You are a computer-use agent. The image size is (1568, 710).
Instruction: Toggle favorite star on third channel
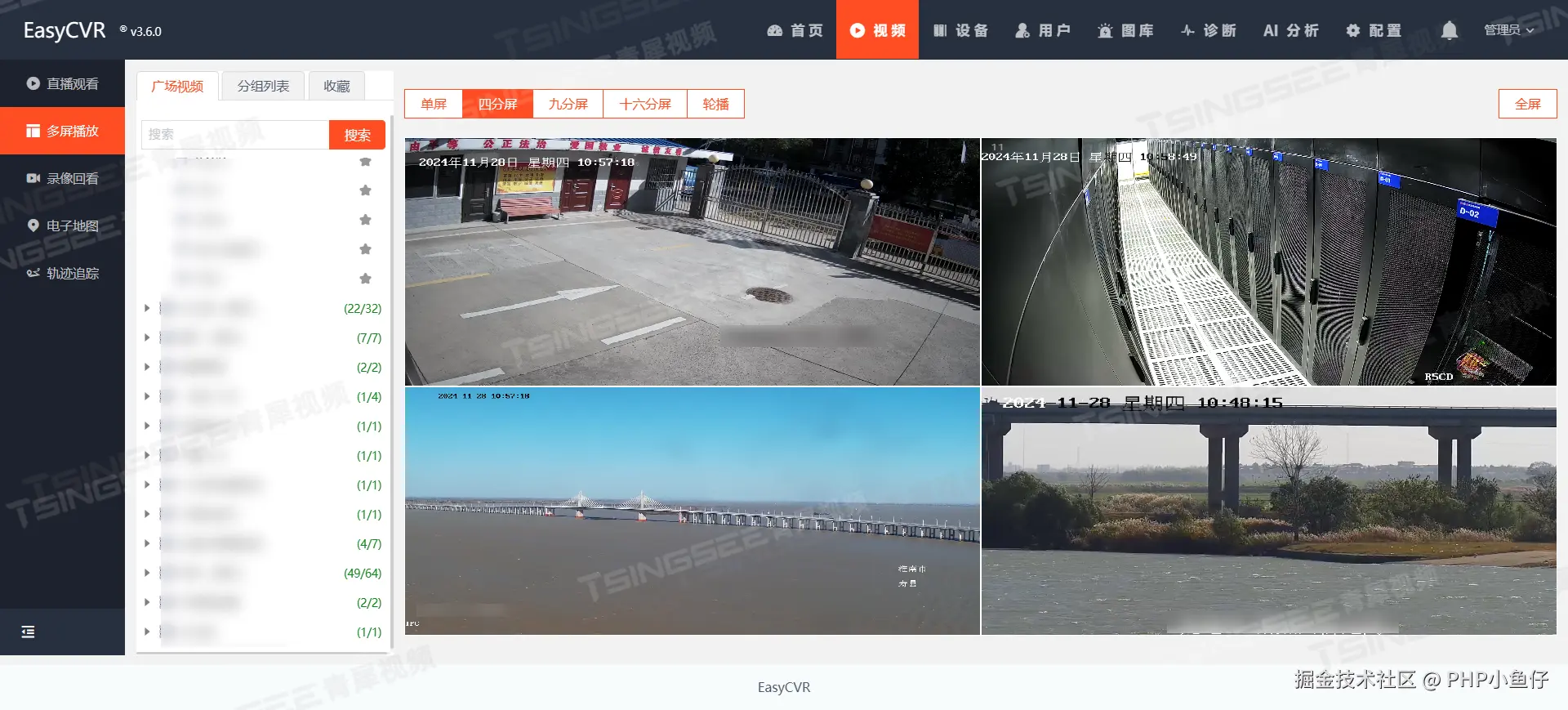pos(365,220)
